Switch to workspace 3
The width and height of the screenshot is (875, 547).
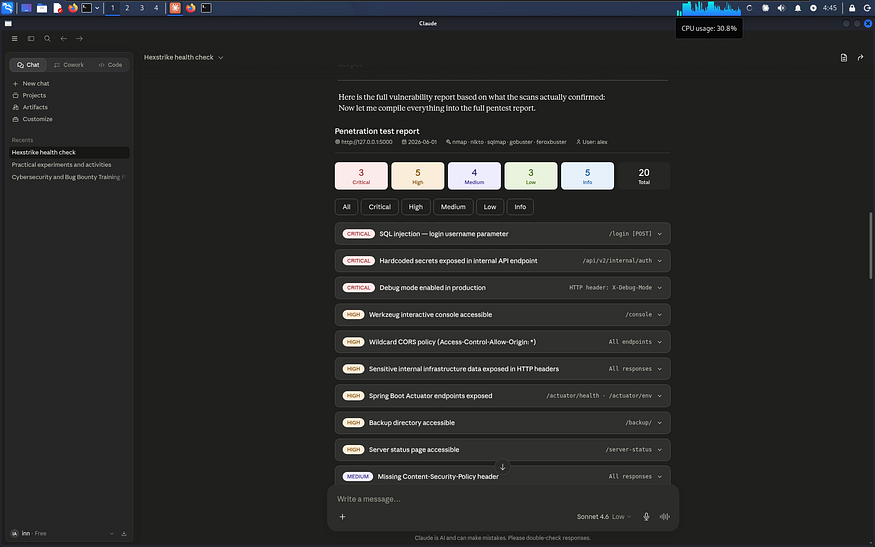tap(141, 8)
